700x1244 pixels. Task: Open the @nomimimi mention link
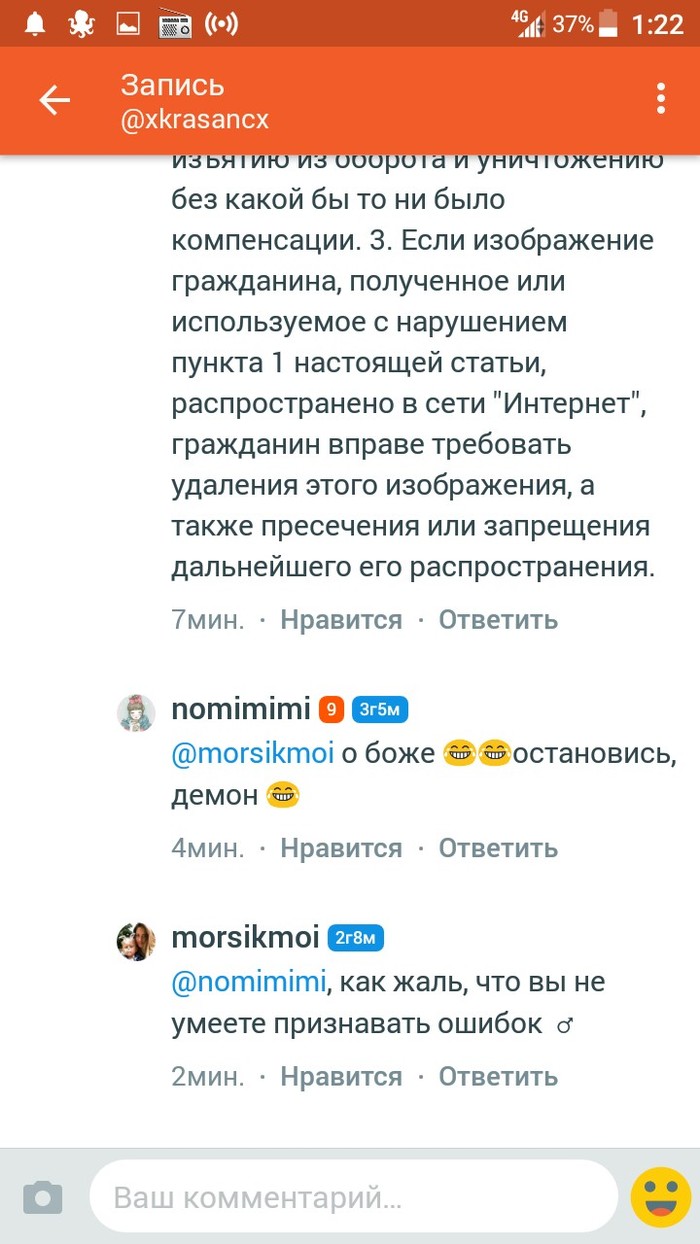(x=249, y=983)
